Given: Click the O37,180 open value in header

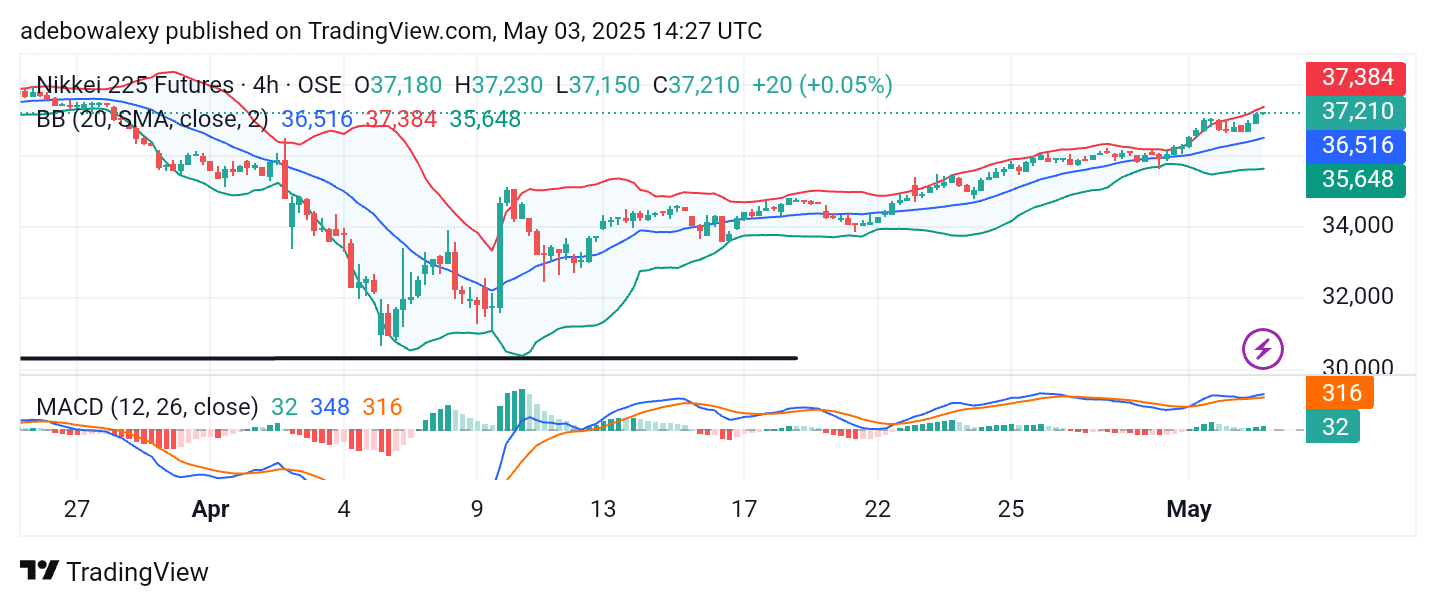Looking at the screenshot, I should 398,85.
